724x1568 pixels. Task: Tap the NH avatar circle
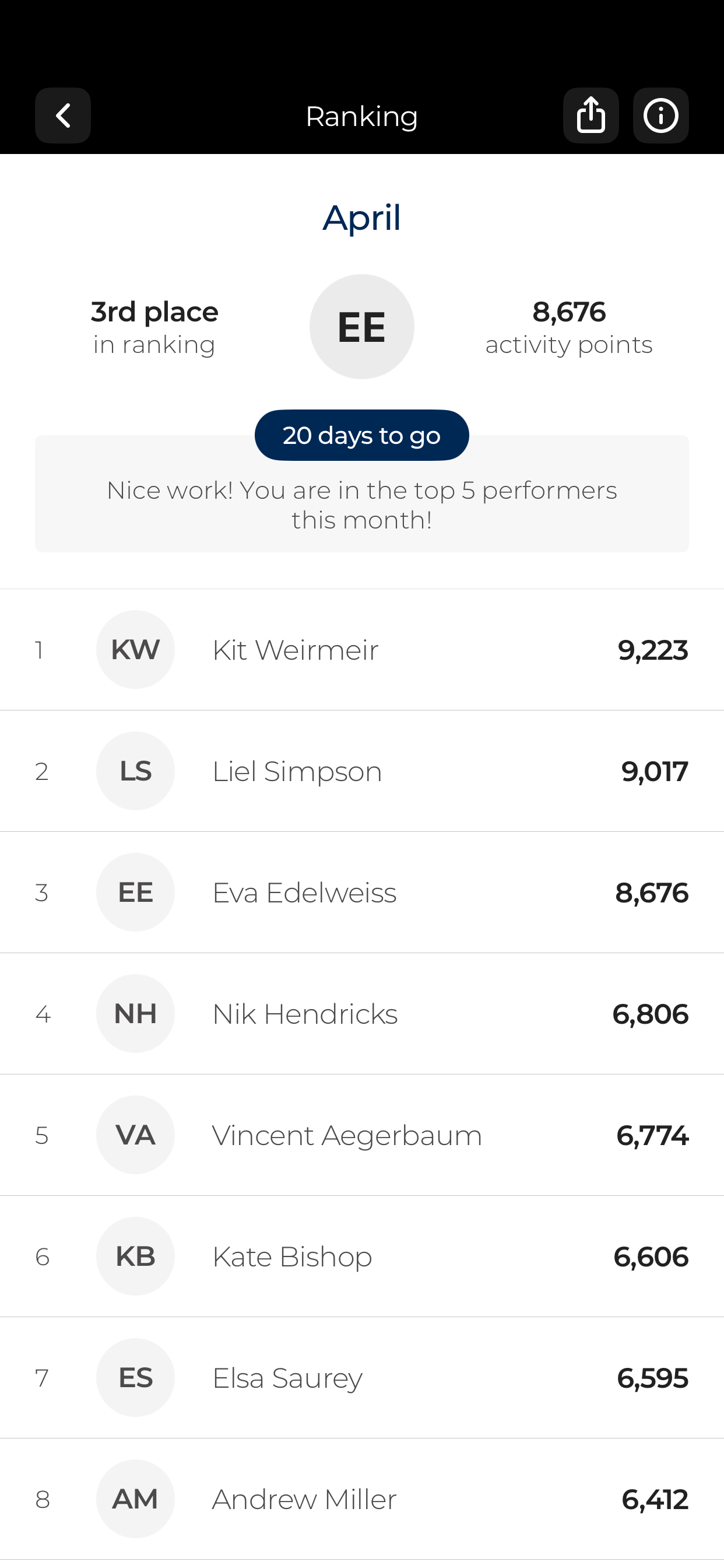coord(135,1013)
